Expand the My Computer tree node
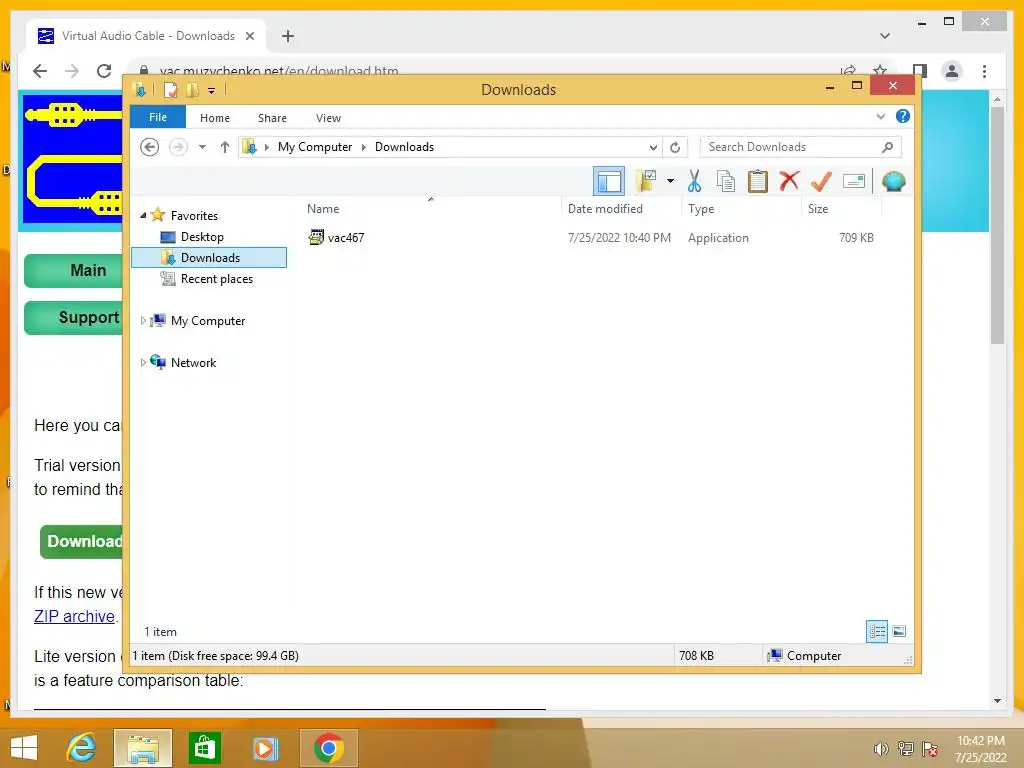The image size is (1024, 768). coord(143,321)
